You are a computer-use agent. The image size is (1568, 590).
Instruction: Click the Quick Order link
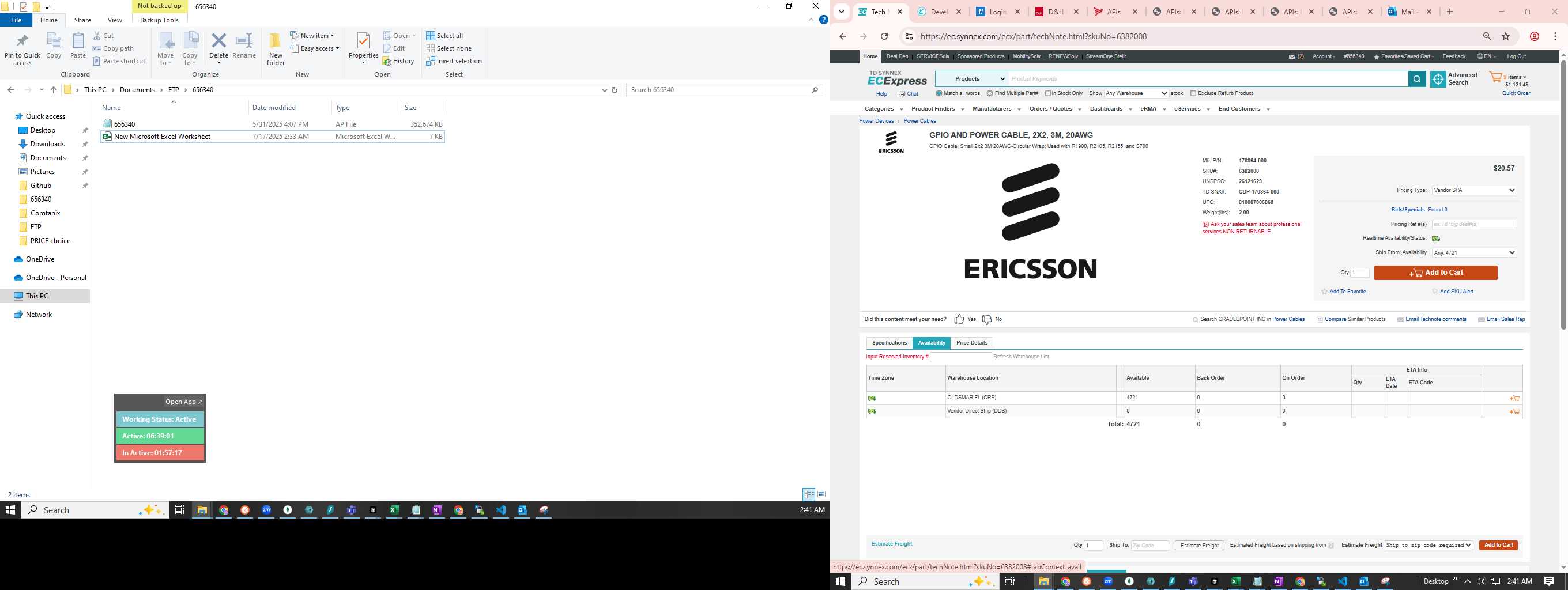point(1516,94)
